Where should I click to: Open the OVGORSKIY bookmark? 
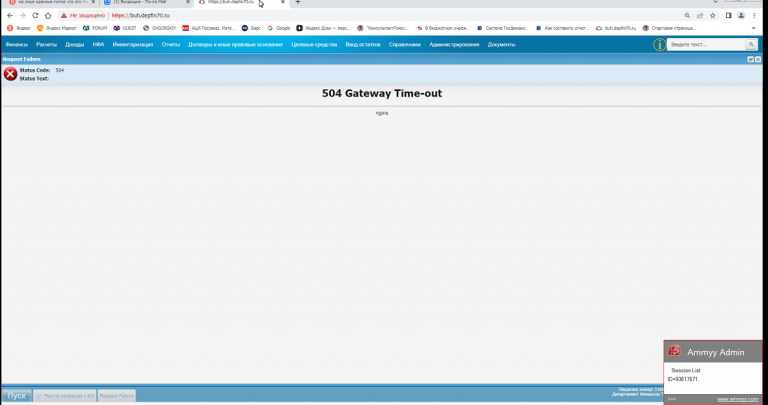pos(159,28)
